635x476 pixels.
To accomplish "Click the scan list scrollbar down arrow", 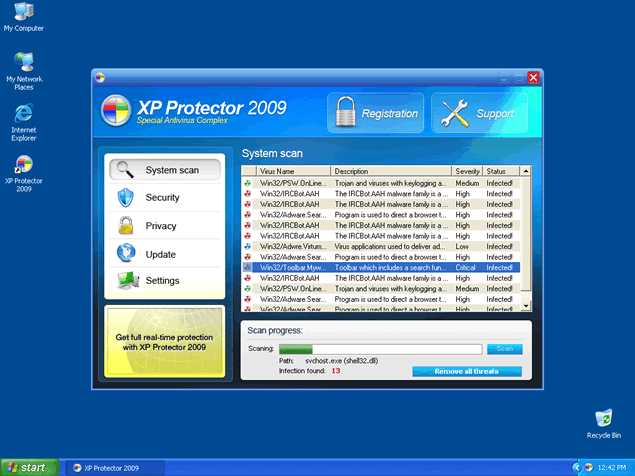I will (525, 305).
